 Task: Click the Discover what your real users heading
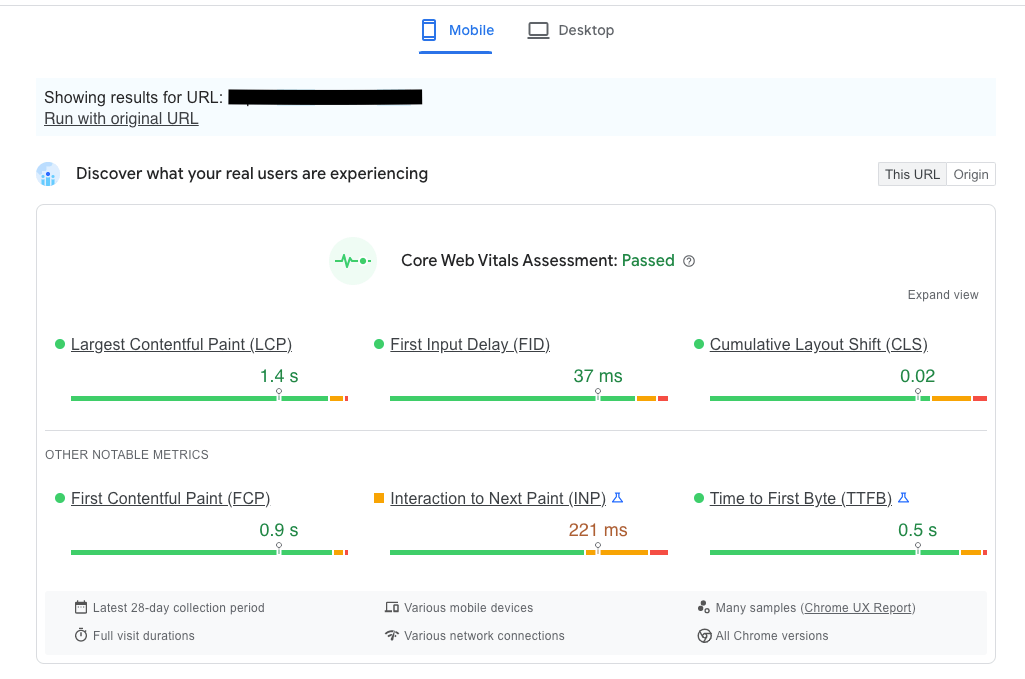[x=252, y=174]
